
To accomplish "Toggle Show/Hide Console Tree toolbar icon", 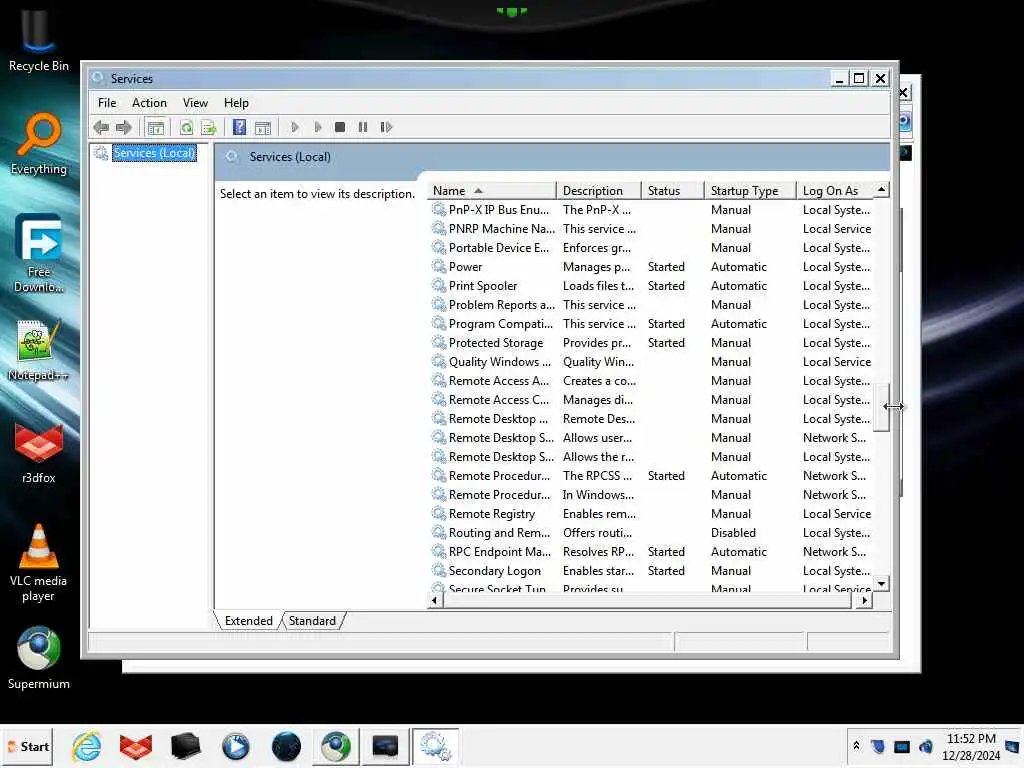I will pyautogui.click(x=155, y=127).
